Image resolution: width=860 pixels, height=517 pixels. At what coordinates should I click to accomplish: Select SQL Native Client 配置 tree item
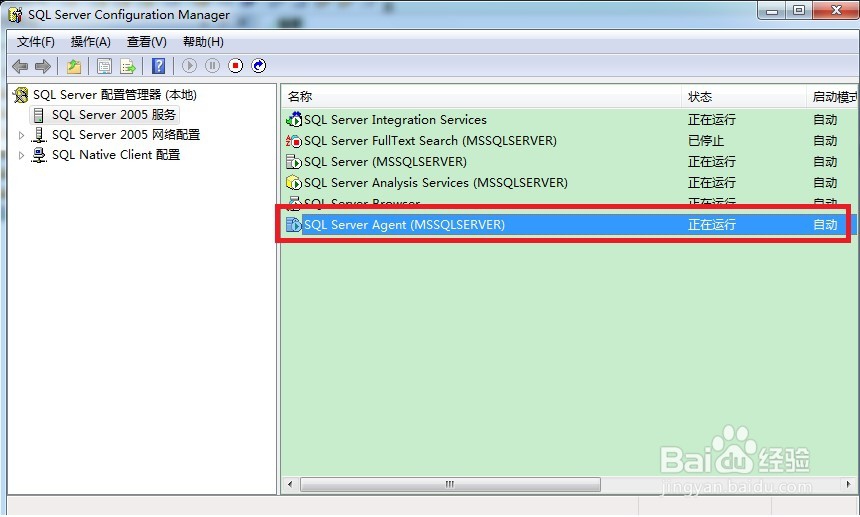(116, 155)
